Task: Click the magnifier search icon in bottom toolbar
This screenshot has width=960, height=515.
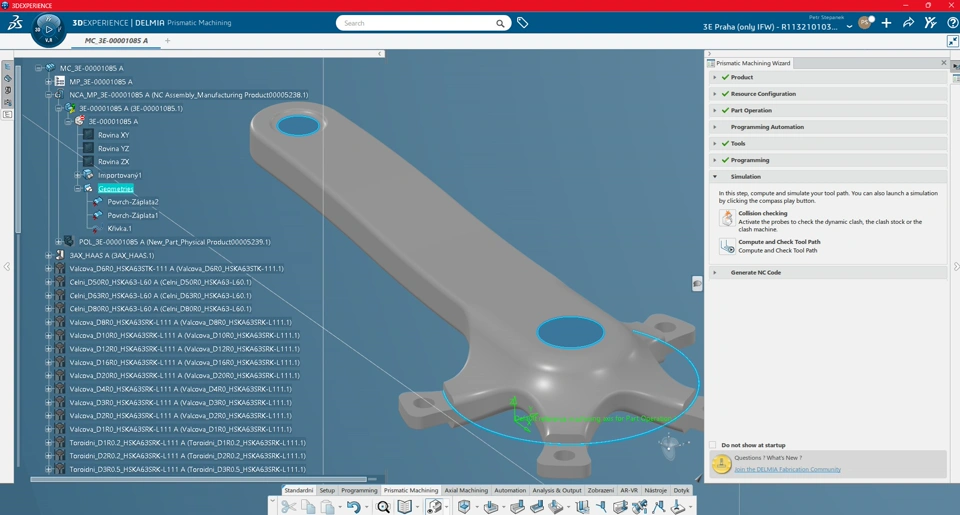Action: tap(383, 506)
